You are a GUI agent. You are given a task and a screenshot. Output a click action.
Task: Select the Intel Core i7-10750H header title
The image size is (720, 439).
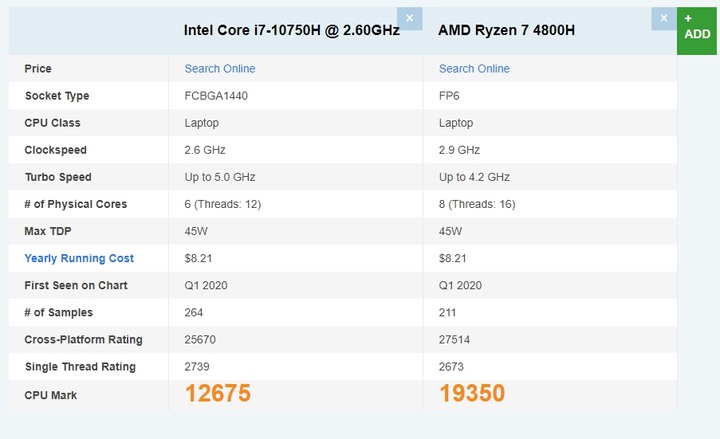click(x=292, y=30)
